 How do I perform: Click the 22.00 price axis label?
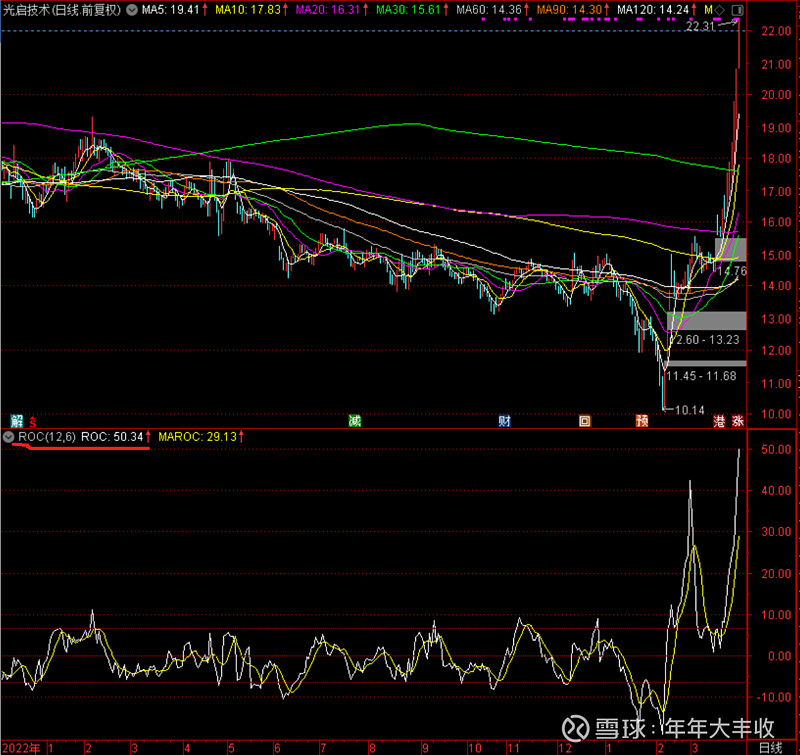(x=776, y=31)
